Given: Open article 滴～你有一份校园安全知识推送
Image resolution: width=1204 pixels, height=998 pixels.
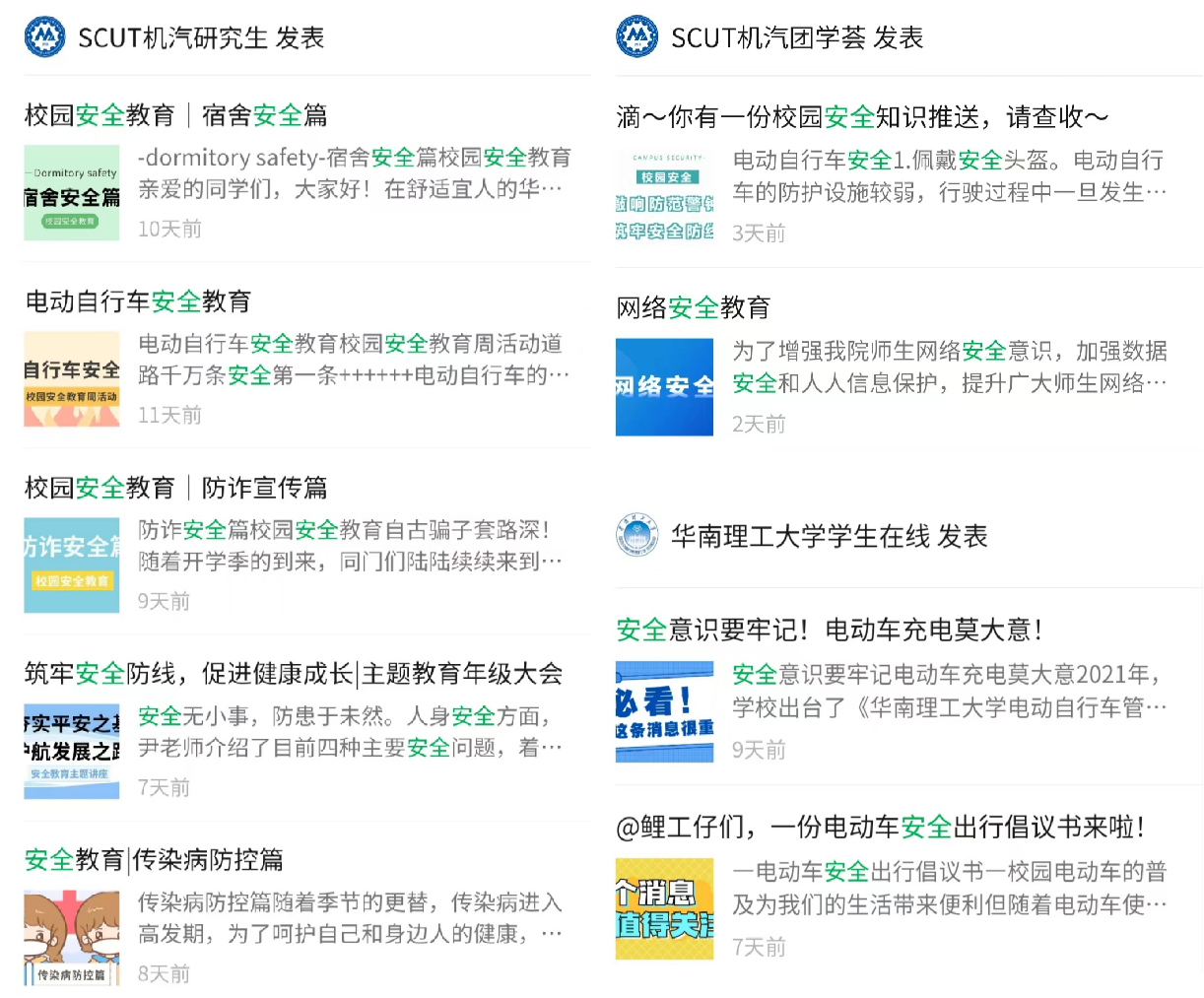Looking at the screenshot, I should [x=862, y=117].
